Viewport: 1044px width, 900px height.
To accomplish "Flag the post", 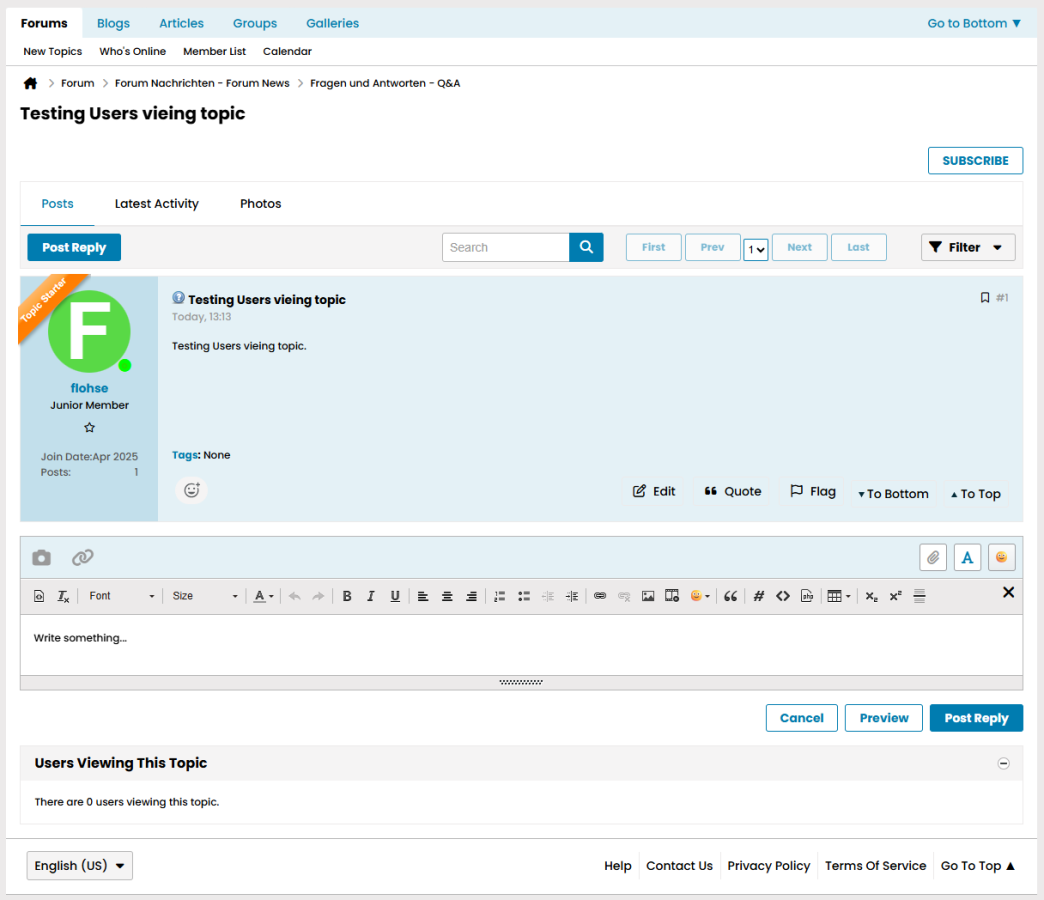I will 812,491.
